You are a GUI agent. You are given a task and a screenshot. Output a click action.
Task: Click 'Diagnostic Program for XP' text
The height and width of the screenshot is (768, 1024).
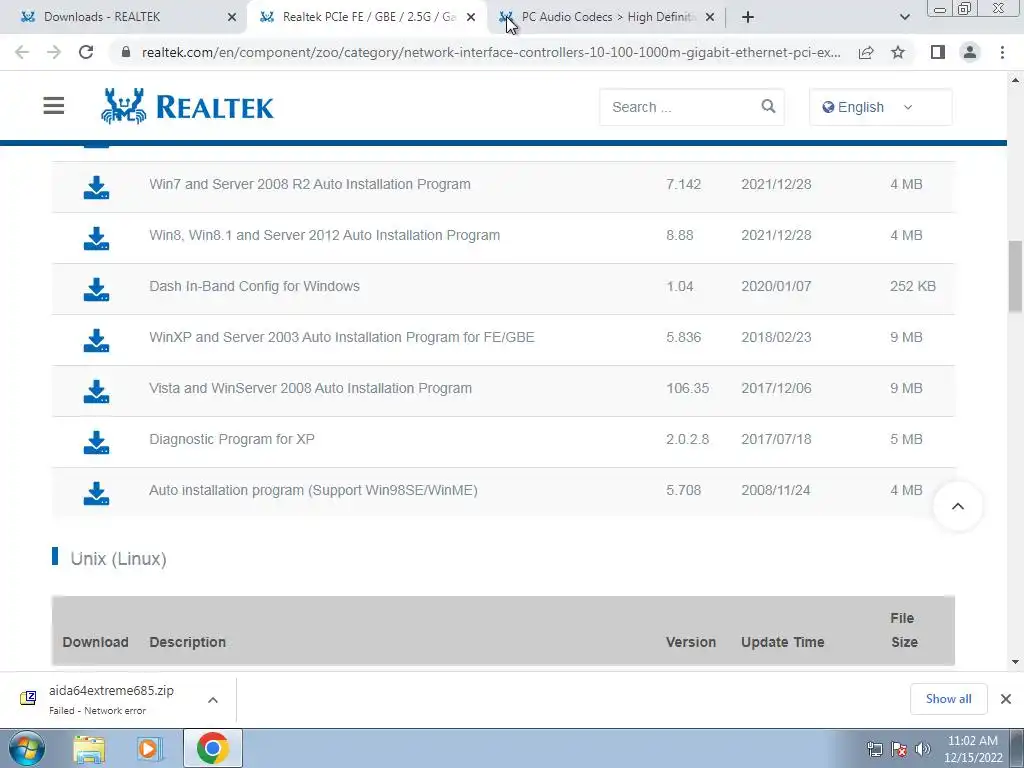pos(232,439)
